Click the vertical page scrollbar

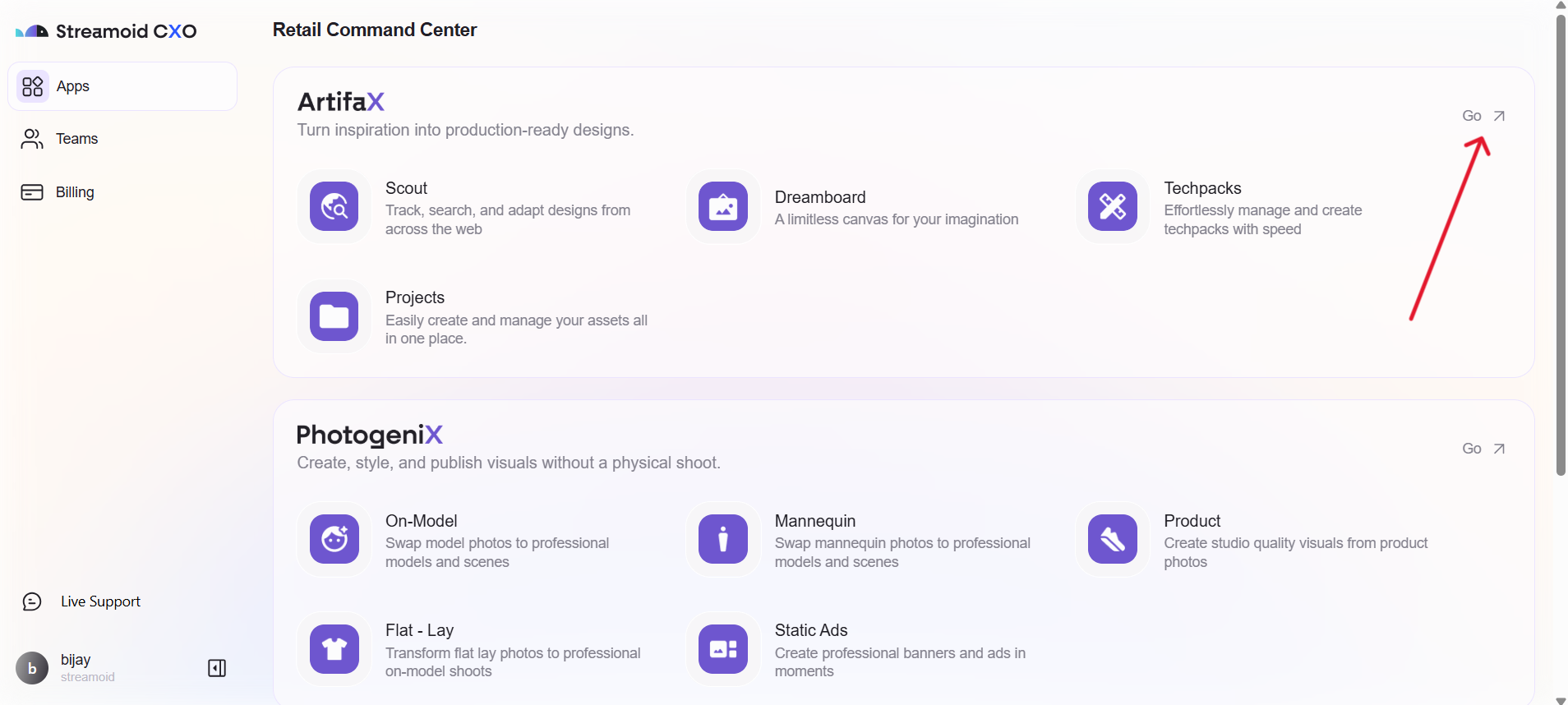pyautogui.click(x=1561, y=247)
